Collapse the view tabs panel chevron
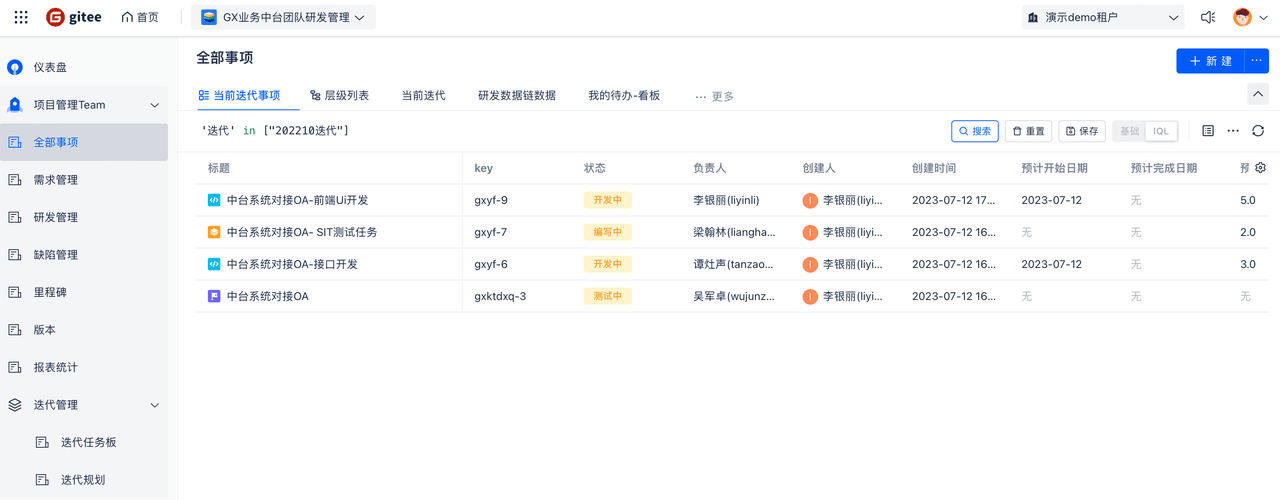The width and height of the screenshot is (1280, 500). tap(1258, 94)
